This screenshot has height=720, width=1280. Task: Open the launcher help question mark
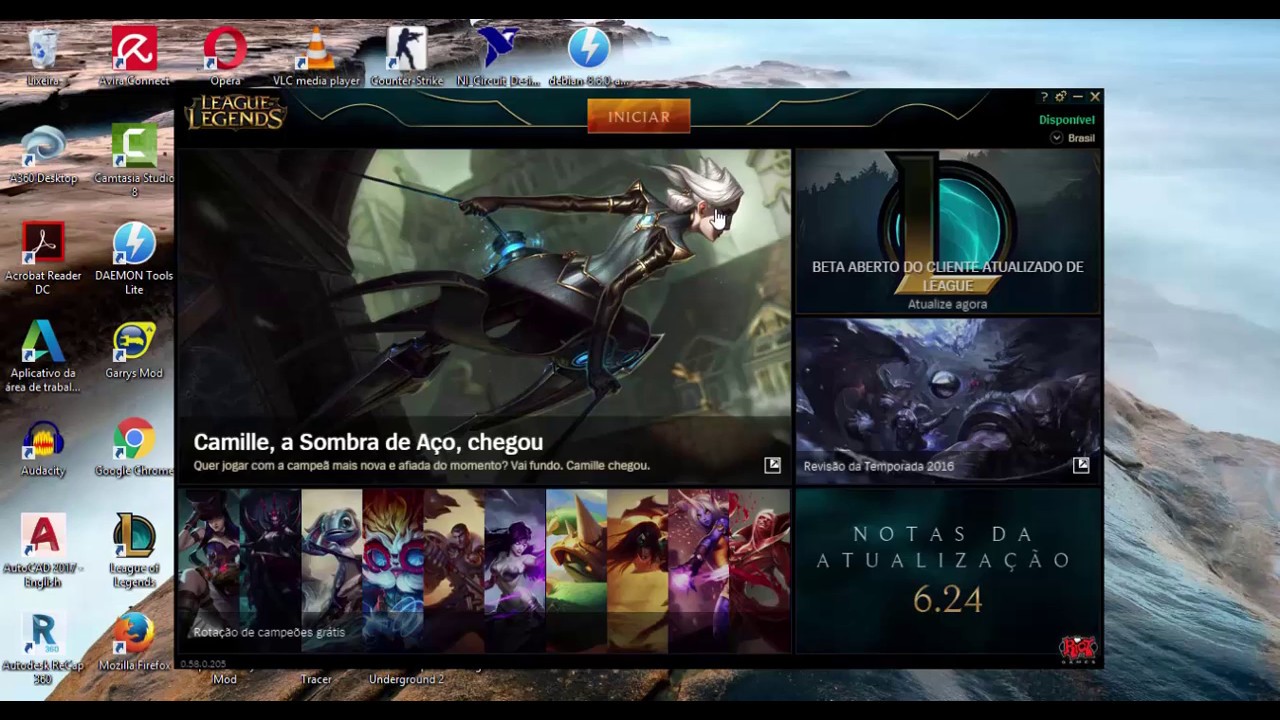click(1044, 97)
